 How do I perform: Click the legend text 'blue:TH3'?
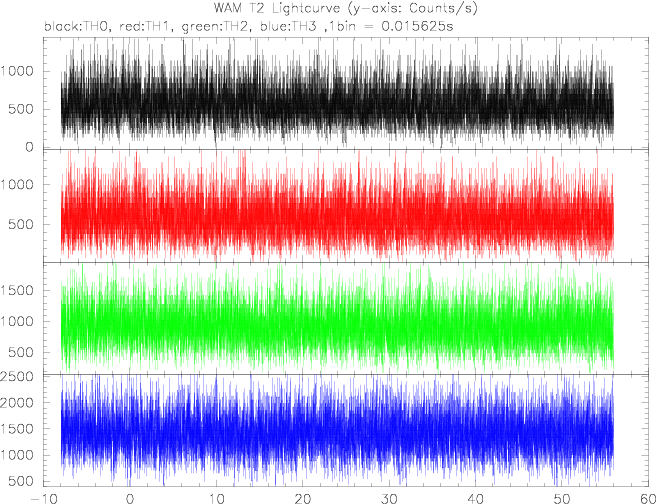287,27
